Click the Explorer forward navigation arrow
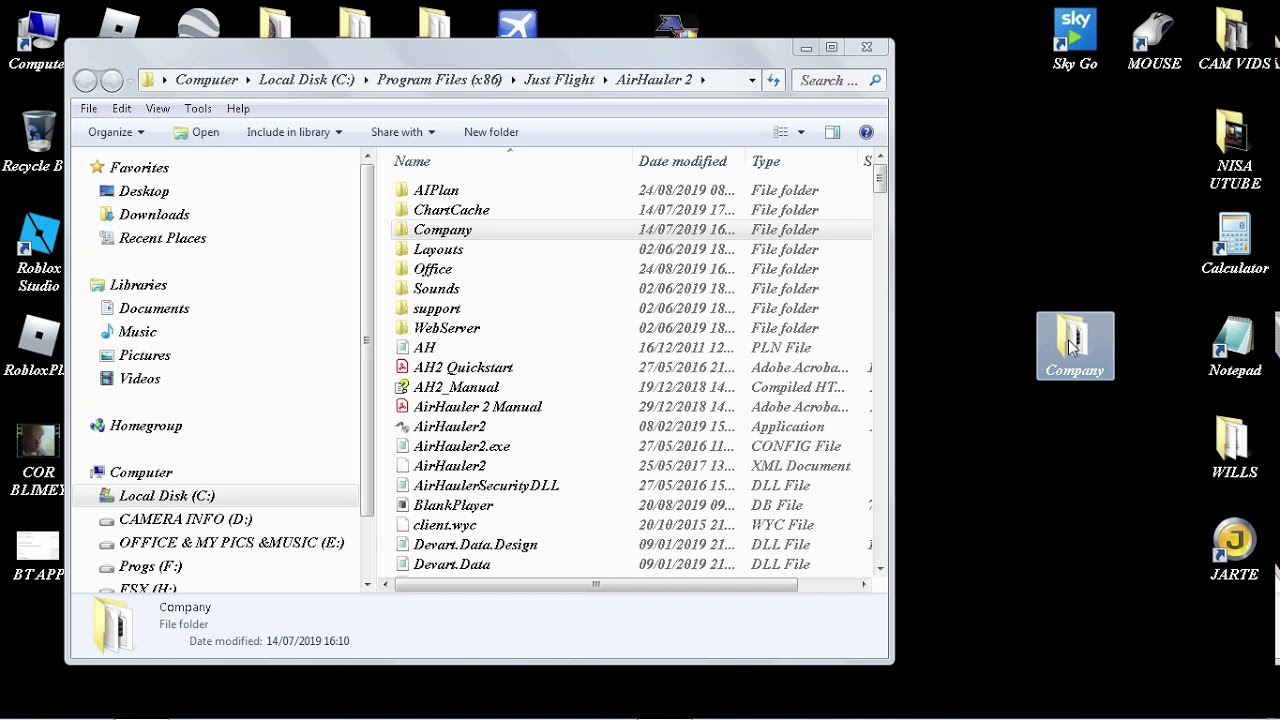 click(112, 80)
